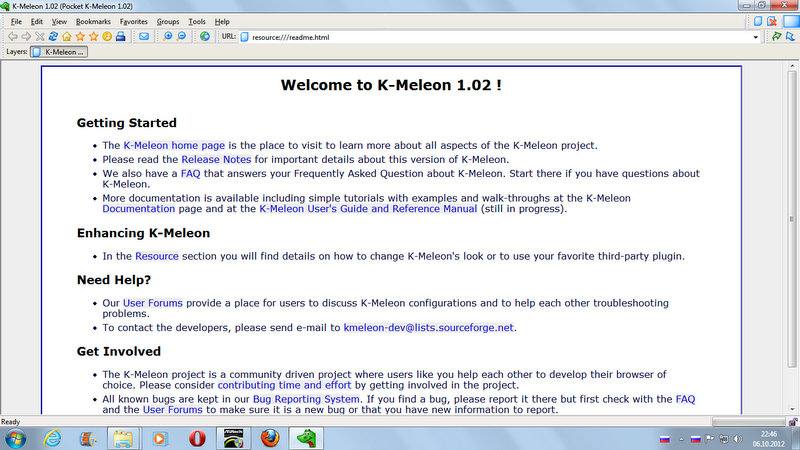Open K-Meleon User's Guide and Reference Manual
Screen dimensions: 800x450
(368, 209)
